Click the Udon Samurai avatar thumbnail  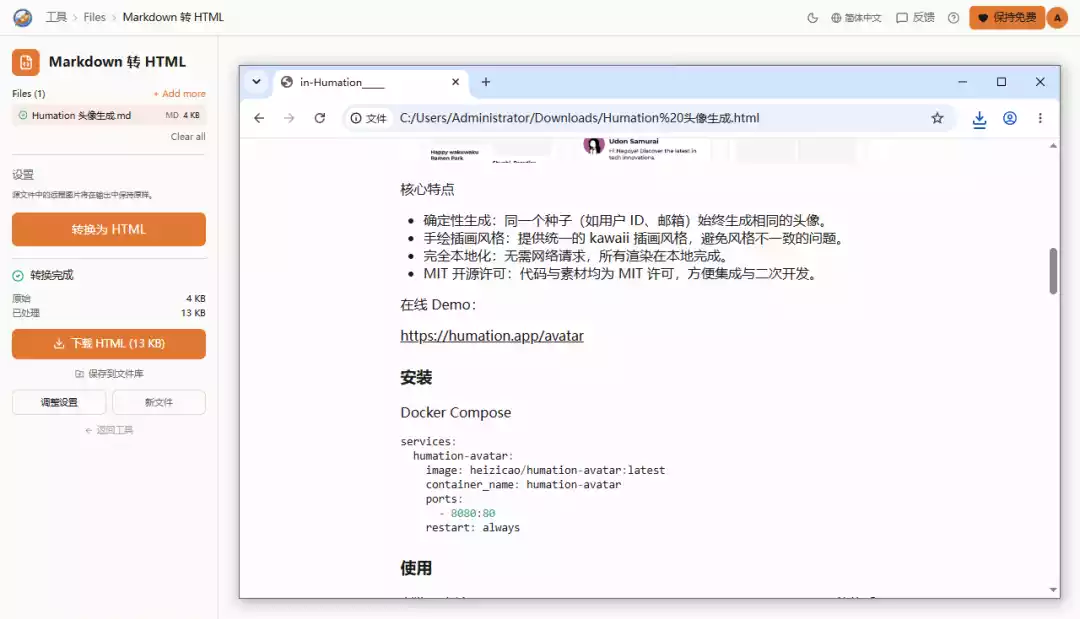point(594,145)
